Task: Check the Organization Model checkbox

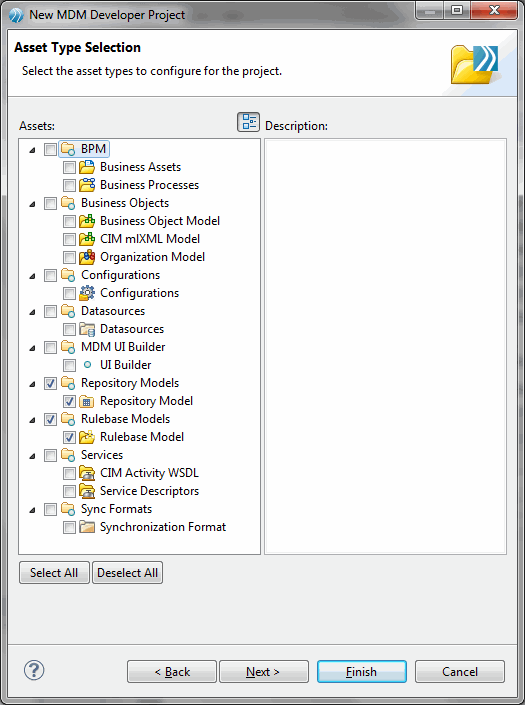Action: click(x=69, y=257)
